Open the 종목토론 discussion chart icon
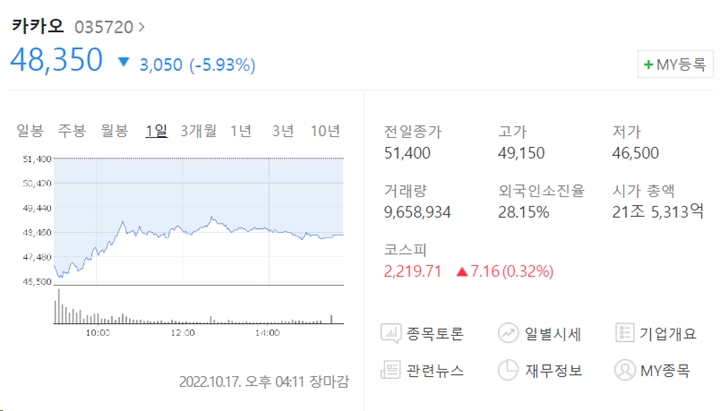 [391, 333]
